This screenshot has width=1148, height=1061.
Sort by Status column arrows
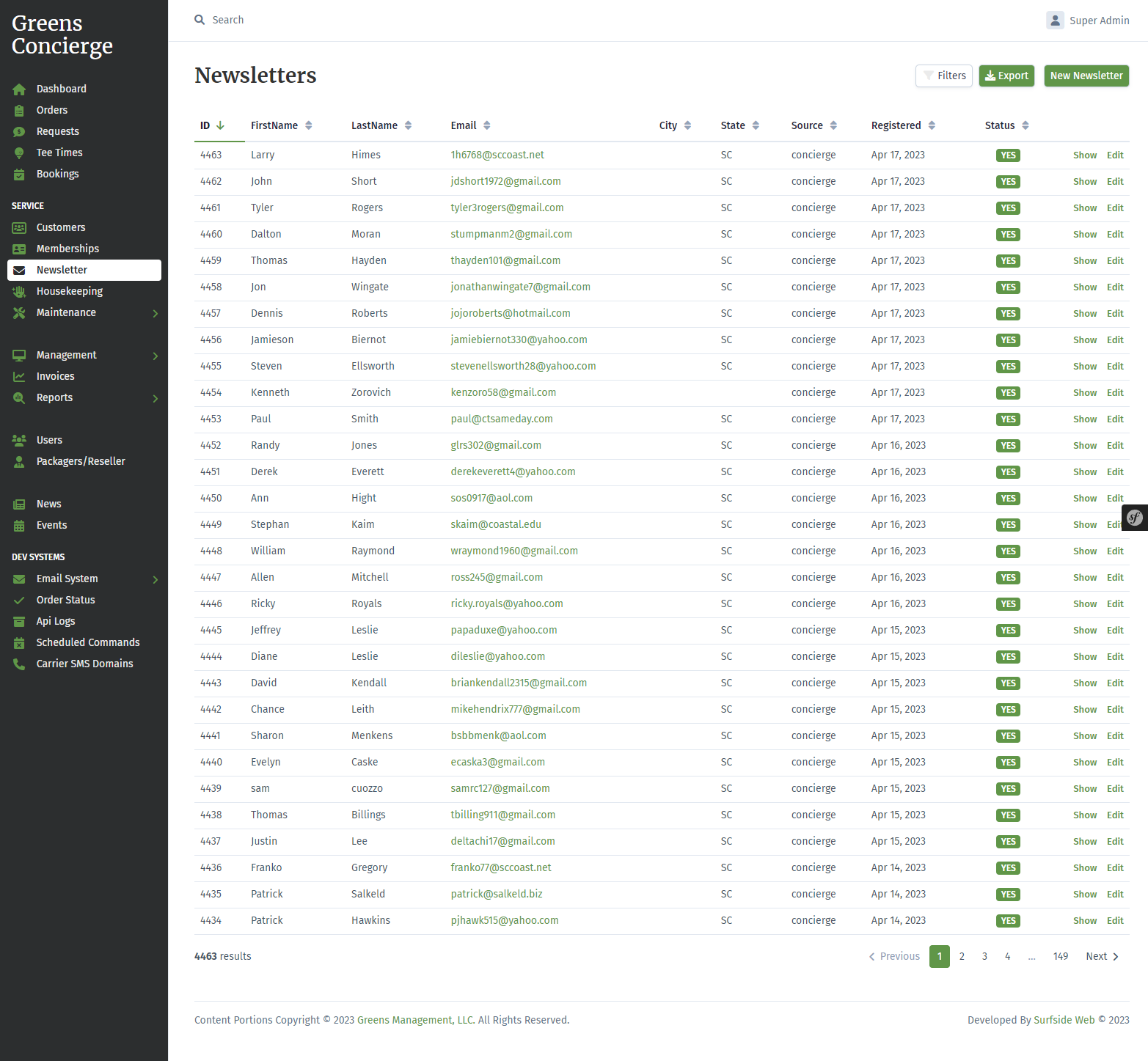(x=1025, y=125)
